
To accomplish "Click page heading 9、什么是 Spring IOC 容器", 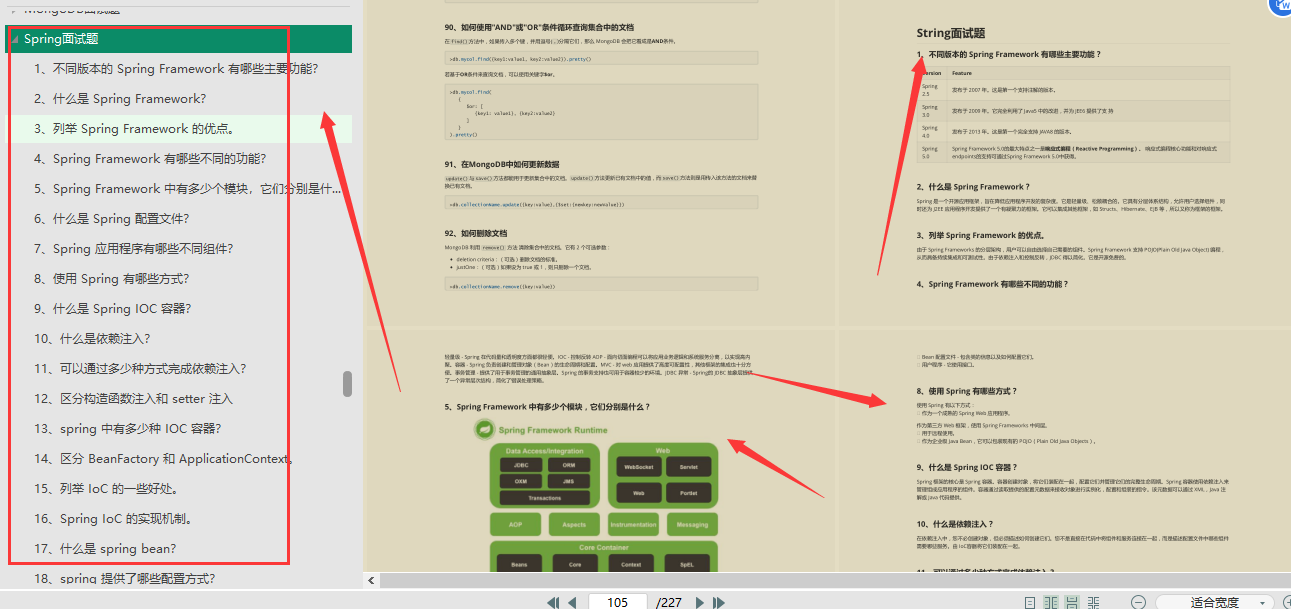I will [x=968, y=467].
